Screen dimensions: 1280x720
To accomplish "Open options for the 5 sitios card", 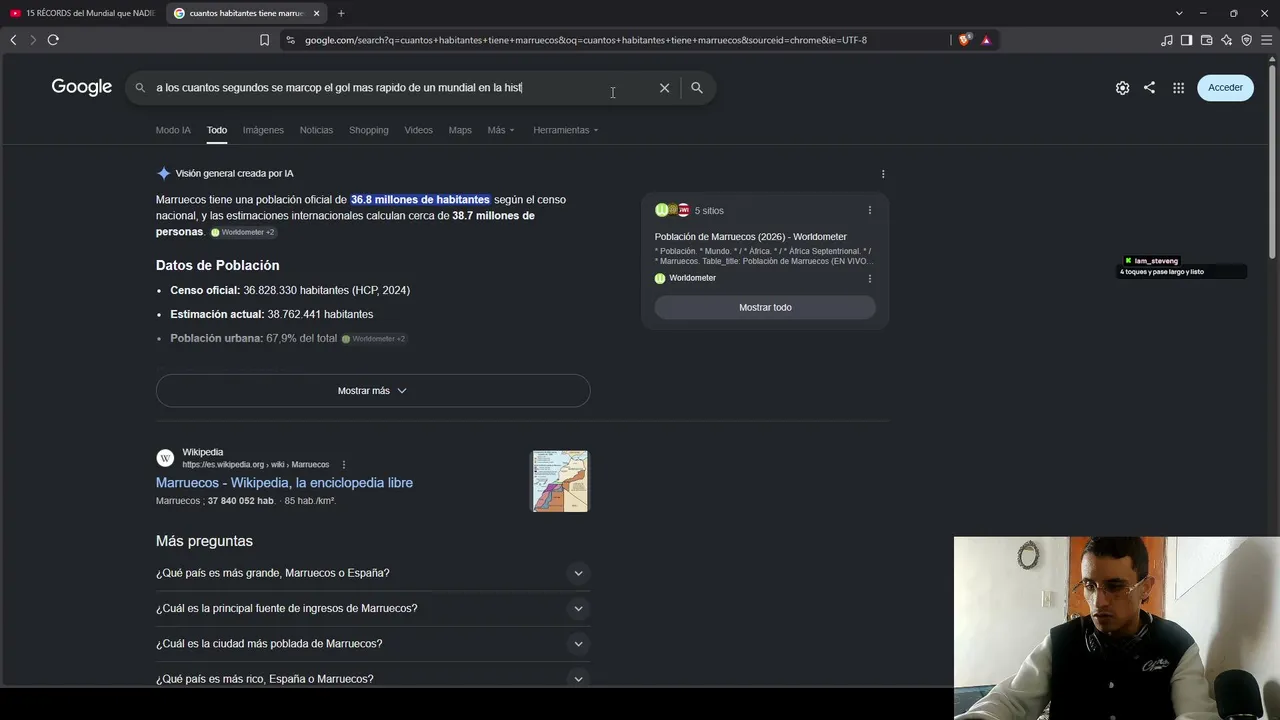I will tap(870, 210).
